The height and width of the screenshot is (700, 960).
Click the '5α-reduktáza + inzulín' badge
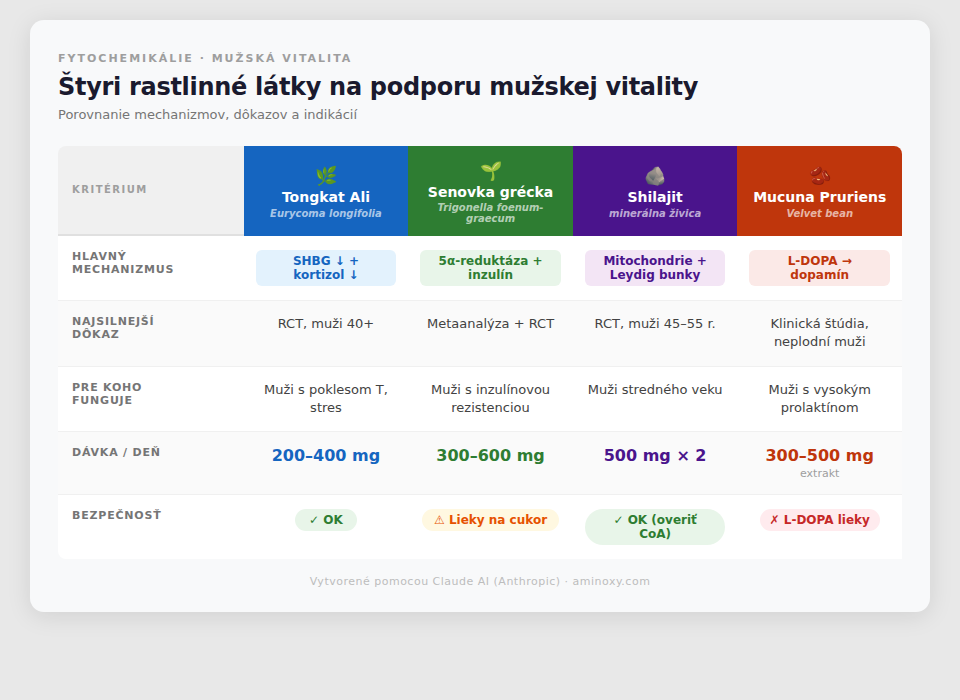(x=490, y=268)
